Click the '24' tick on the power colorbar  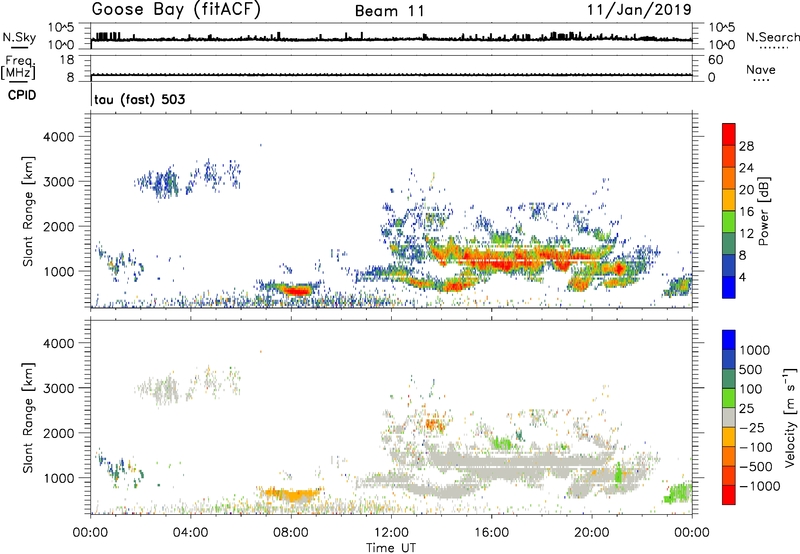click(746, 168)
